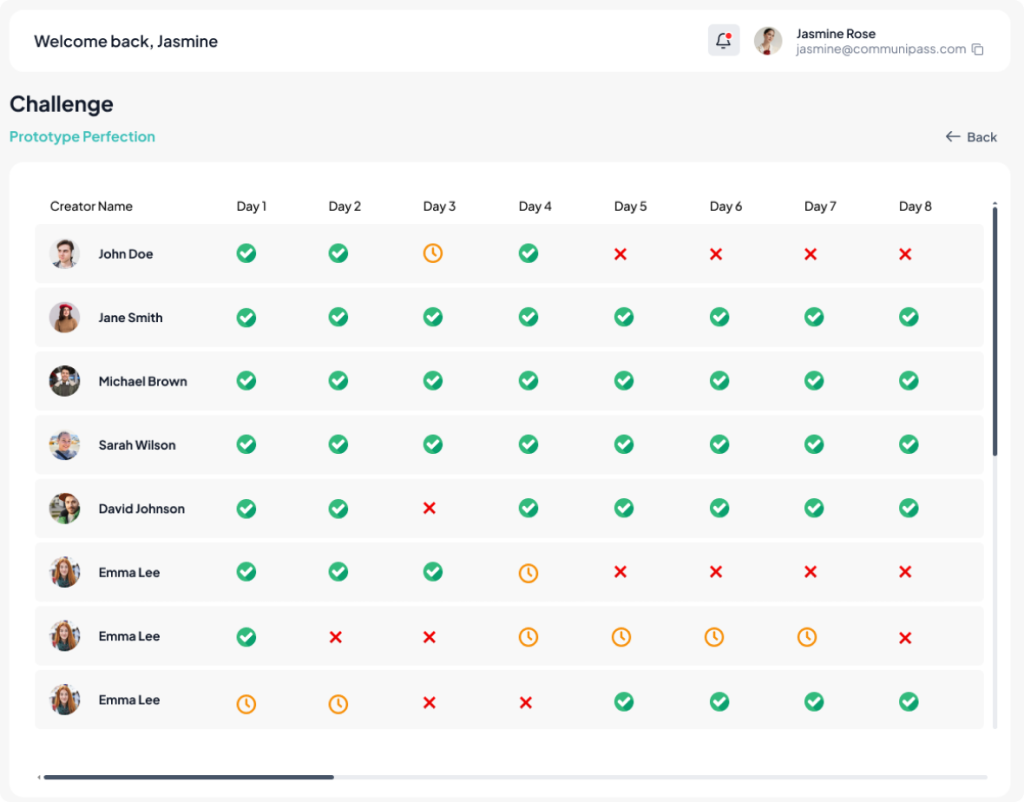This screenshot has width=1024, height=802.
Task: Click Jane Smith's Day 1 green checkmark
Action: [246, 318]
